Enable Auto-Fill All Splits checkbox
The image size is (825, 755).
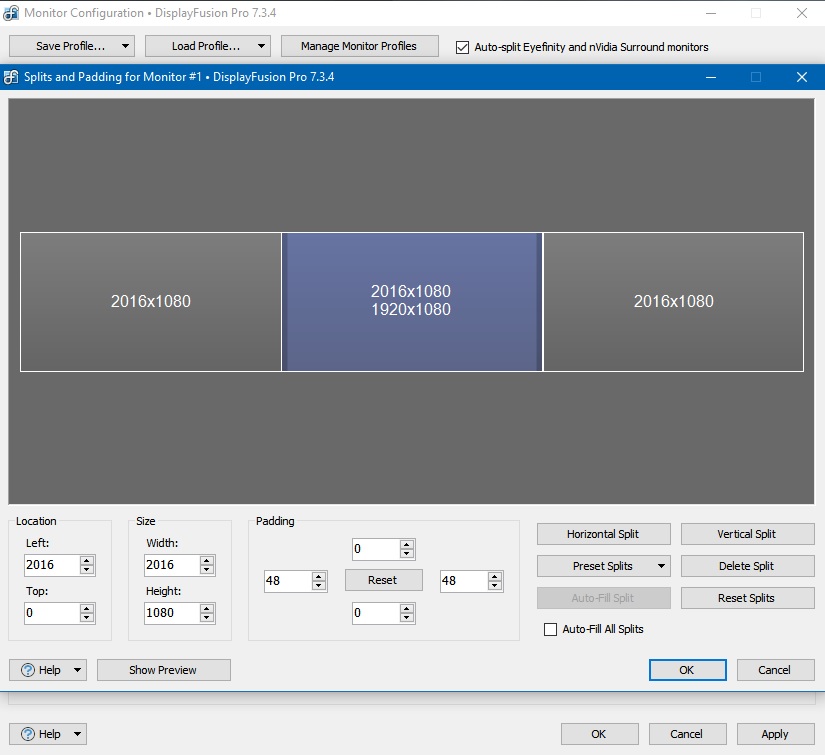point(550,629)
